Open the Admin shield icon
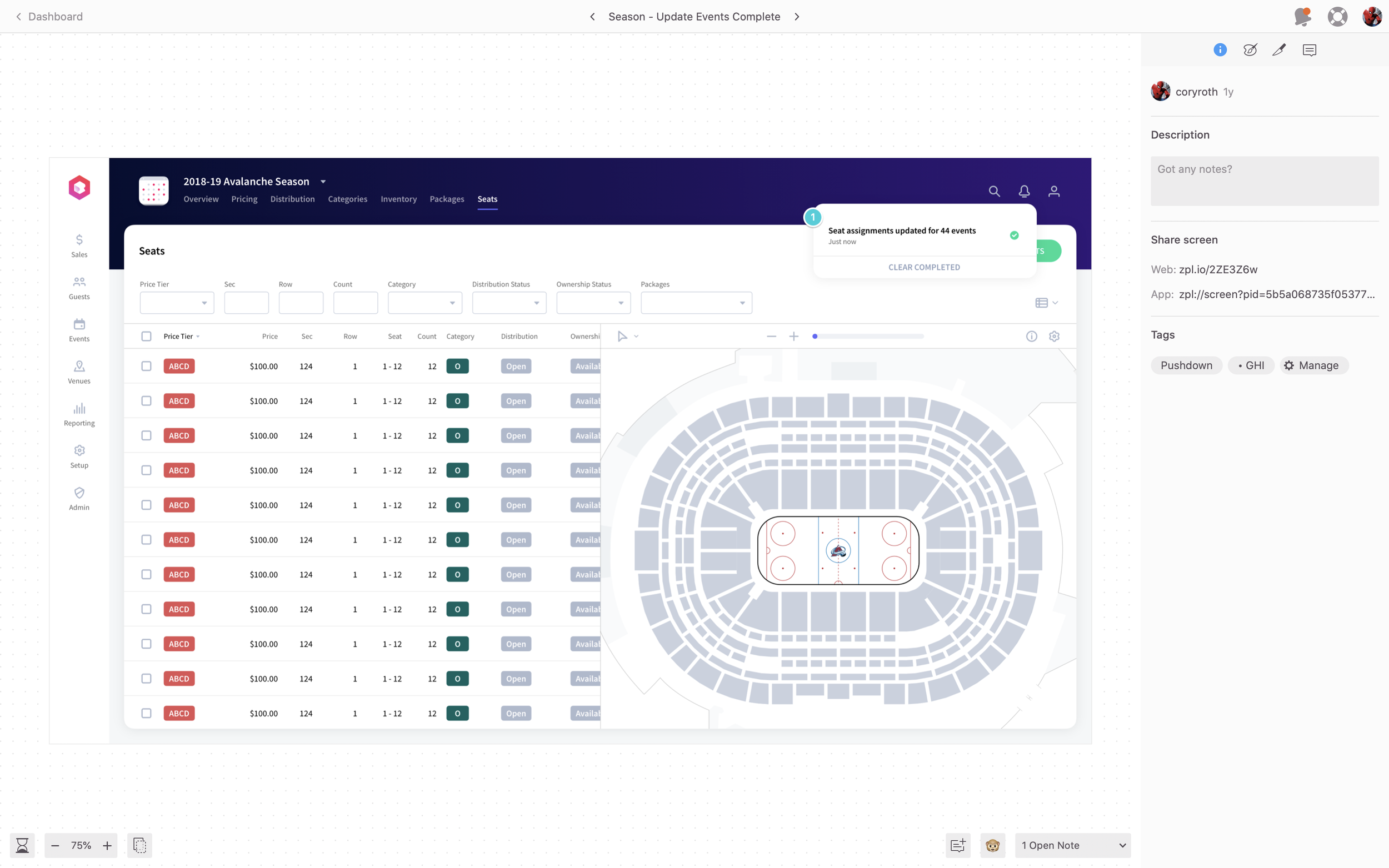 pyautogui.click(x=79, y=493)
